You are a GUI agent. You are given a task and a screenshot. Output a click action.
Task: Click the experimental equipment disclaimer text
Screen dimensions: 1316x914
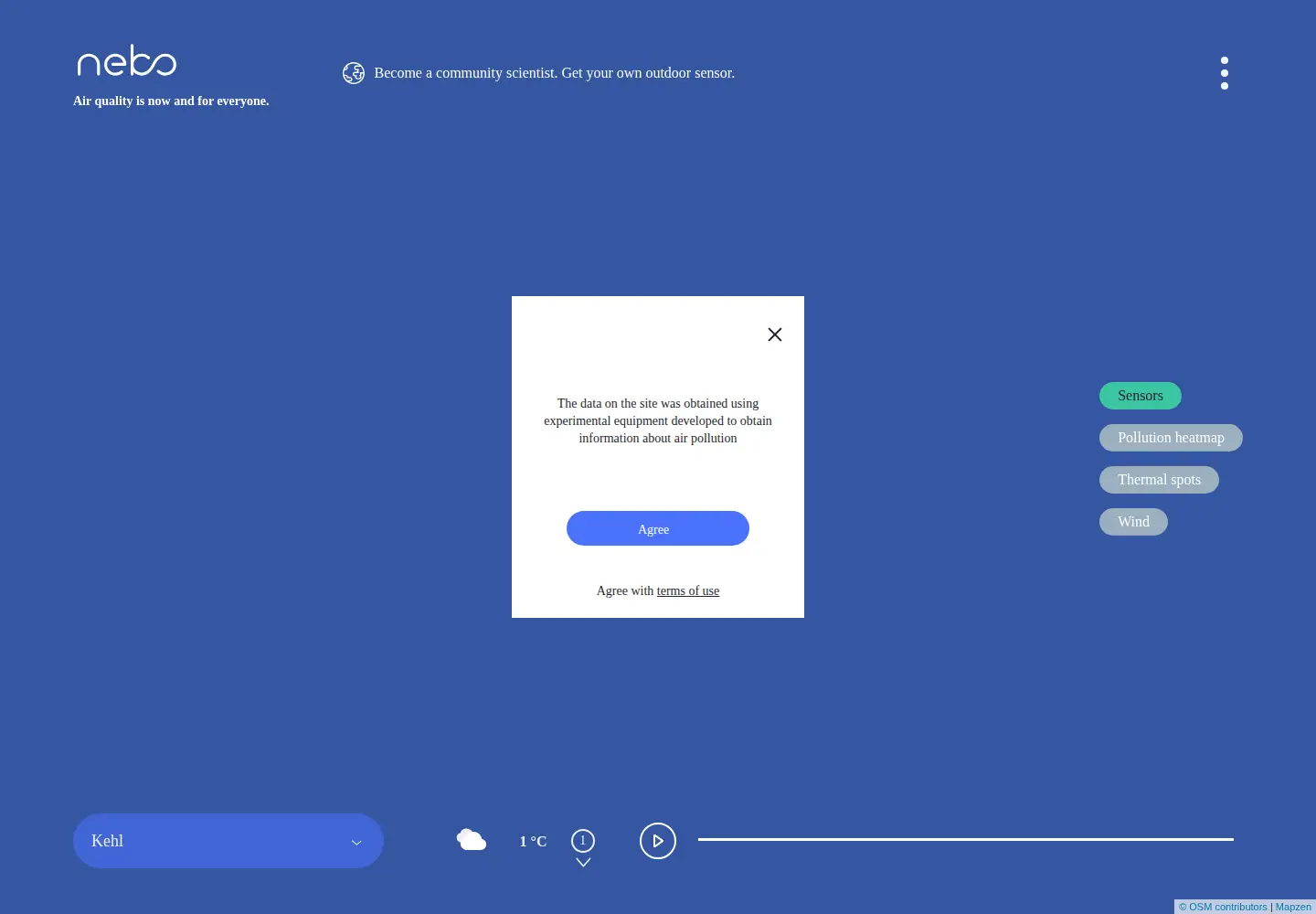click(658, 420)
